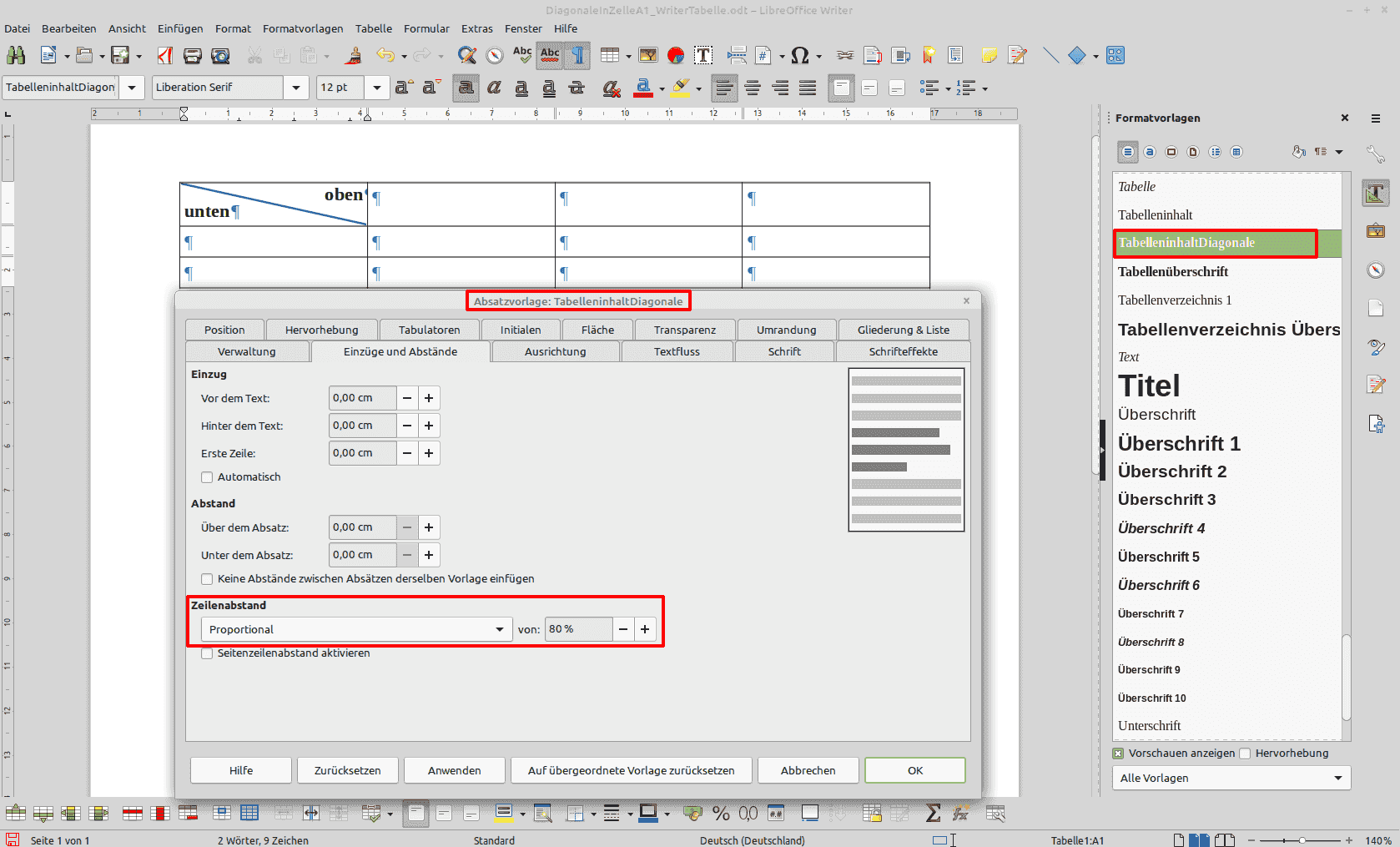Image resolution: width=1400 pixels, height=847 pixels.
Task: Click the Print icon in toolbar
Action: (x=193, y=56)
